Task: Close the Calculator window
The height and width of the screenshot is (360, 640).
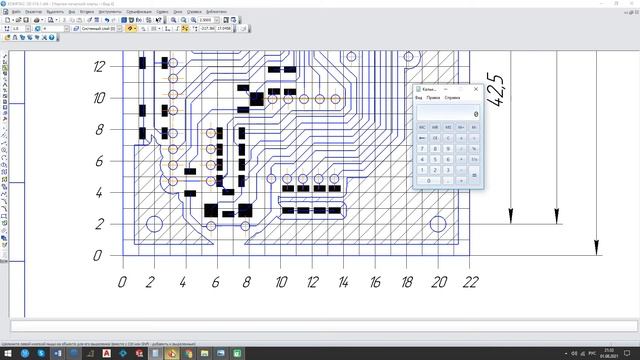Action: tap(476, 89)
